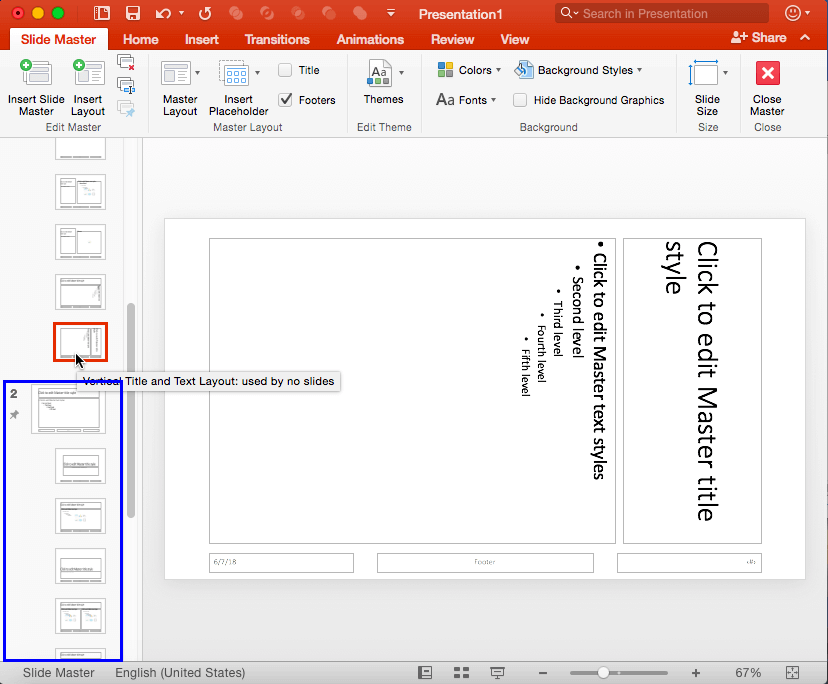
Task: Toggle Hide Background Graphics checkbox
Action: point(520,100)
